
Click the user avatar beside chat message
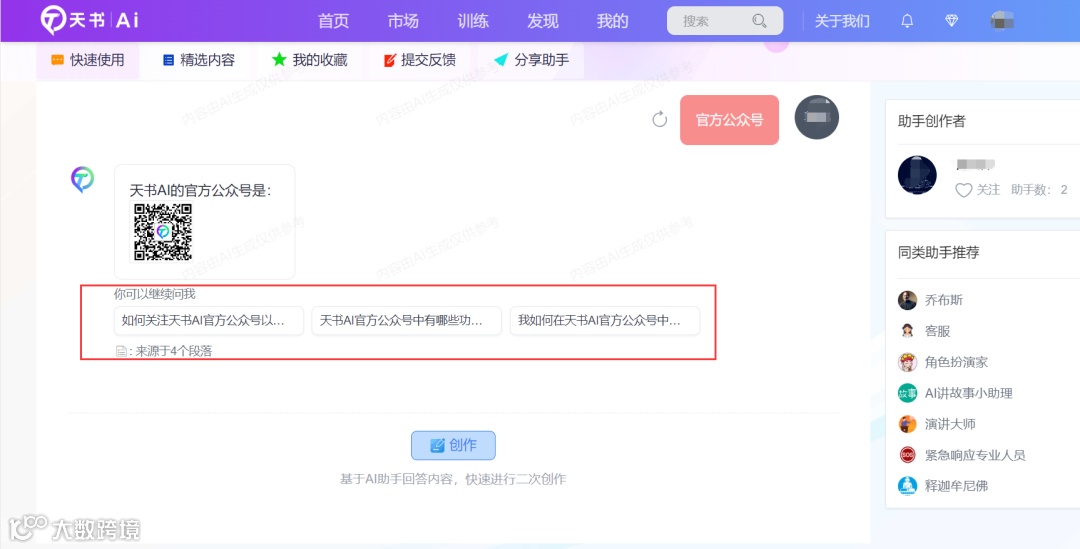click(x=817, y=117)
